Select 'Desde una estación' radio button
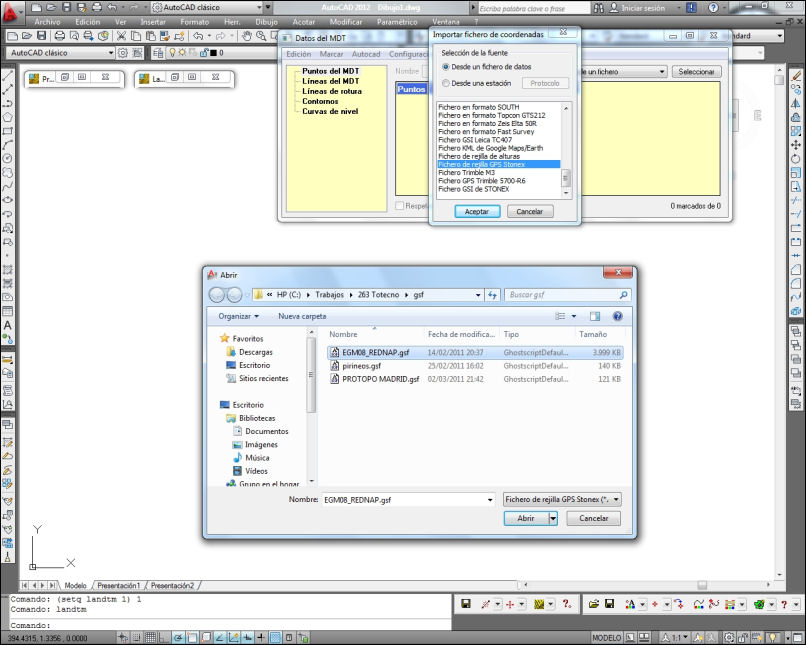 pos(446,83)
